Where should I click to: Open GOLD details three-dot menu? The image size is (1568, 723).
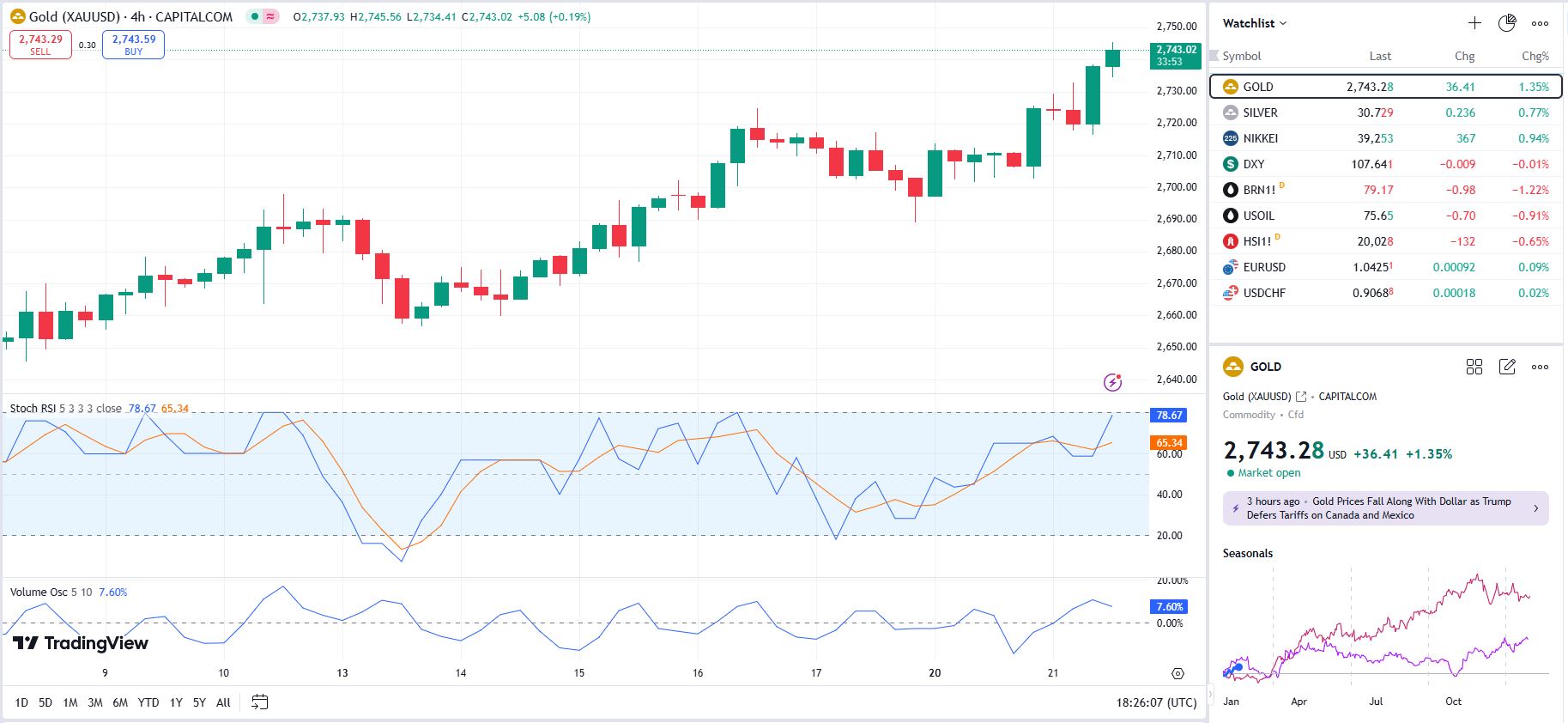[x=1541, y=367]
